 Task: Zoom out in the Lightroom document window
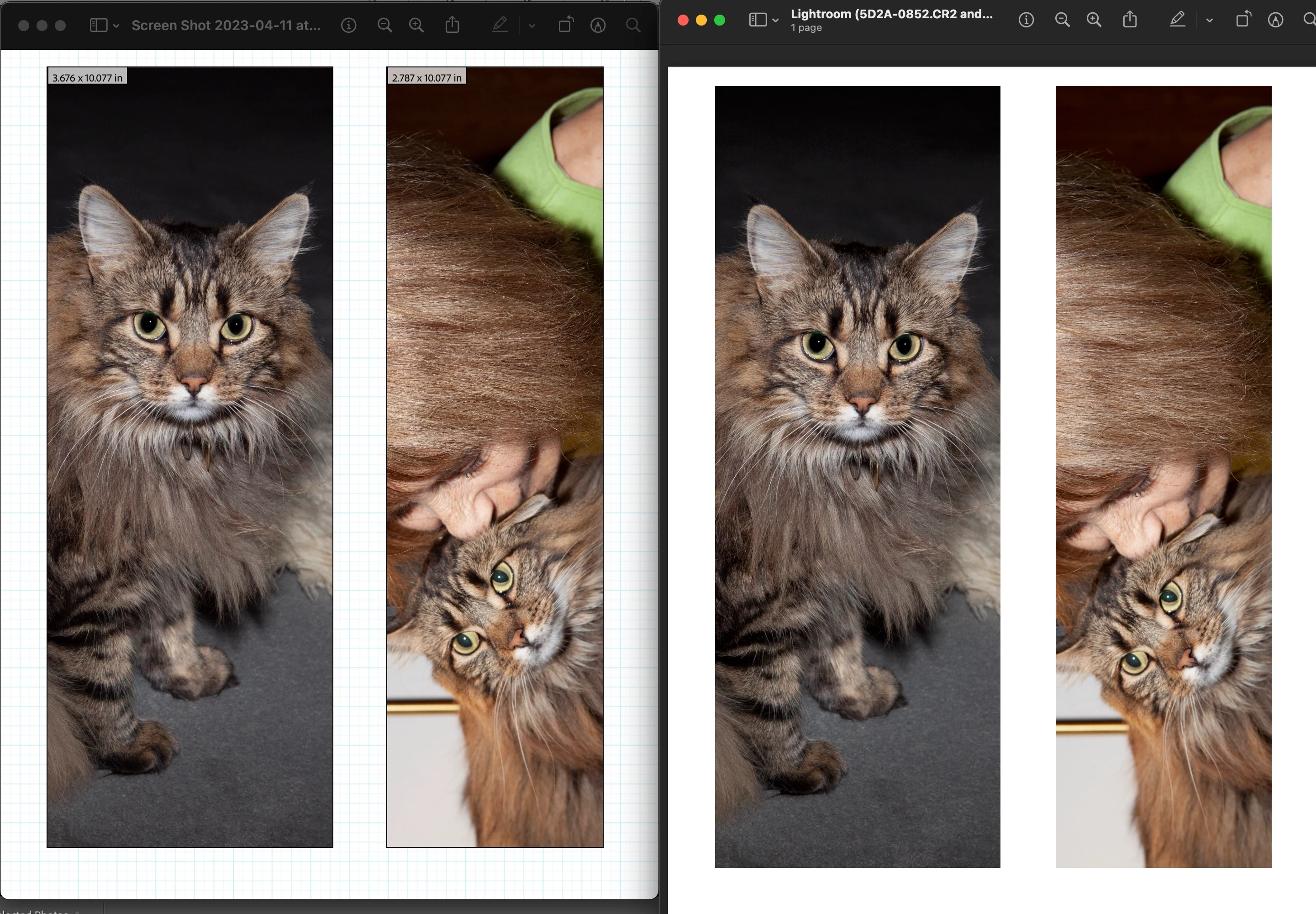tap(1062, 20)
